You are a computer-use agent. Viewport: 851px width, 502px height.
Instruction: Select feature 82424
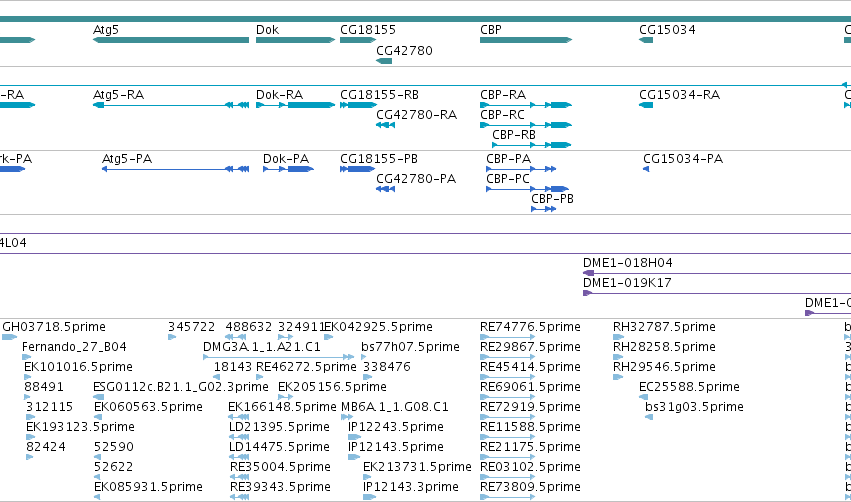29,457
